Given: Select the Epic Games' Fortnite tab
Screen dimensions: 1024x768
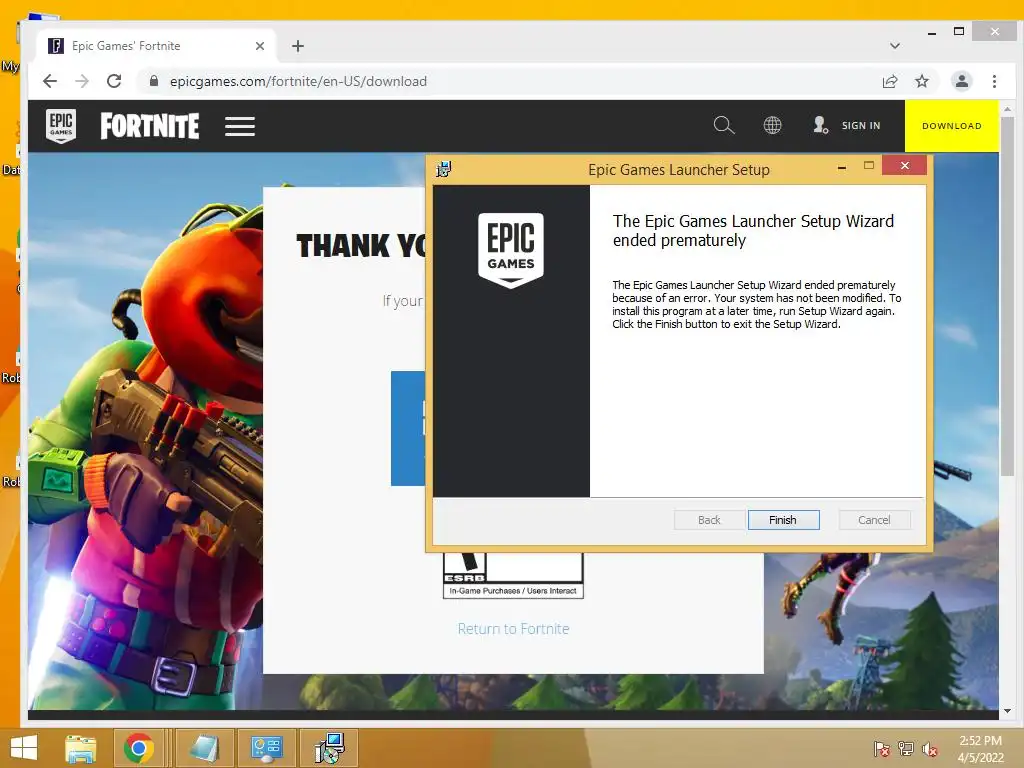Looking at the screenshot, I should click(x=157, y=46).
